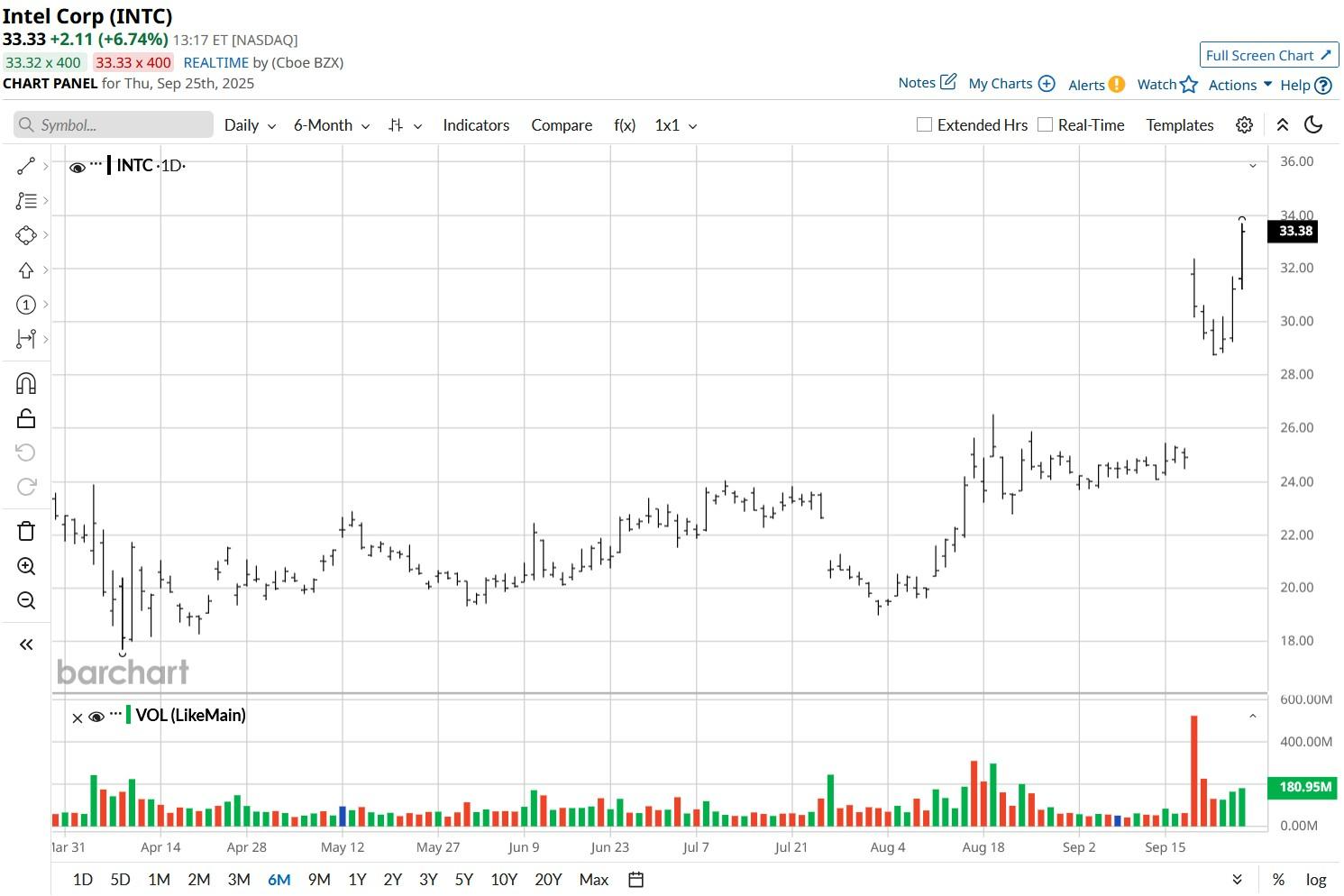
Task: Delete drawings with the trash icon
Action: point(26,531)
